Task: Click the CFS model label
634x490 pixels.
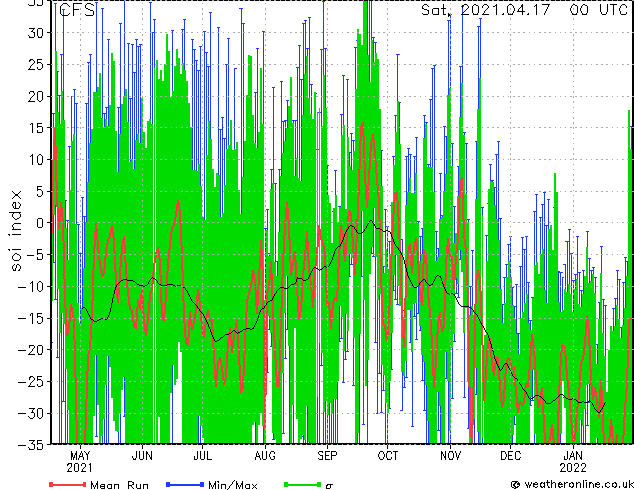Action: click(x=77, y=10)
